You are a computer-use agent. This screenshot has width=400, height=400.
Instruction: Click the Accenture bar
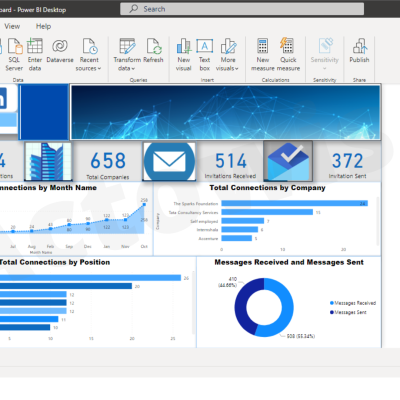pyautogui.click(x=237, y=238)
